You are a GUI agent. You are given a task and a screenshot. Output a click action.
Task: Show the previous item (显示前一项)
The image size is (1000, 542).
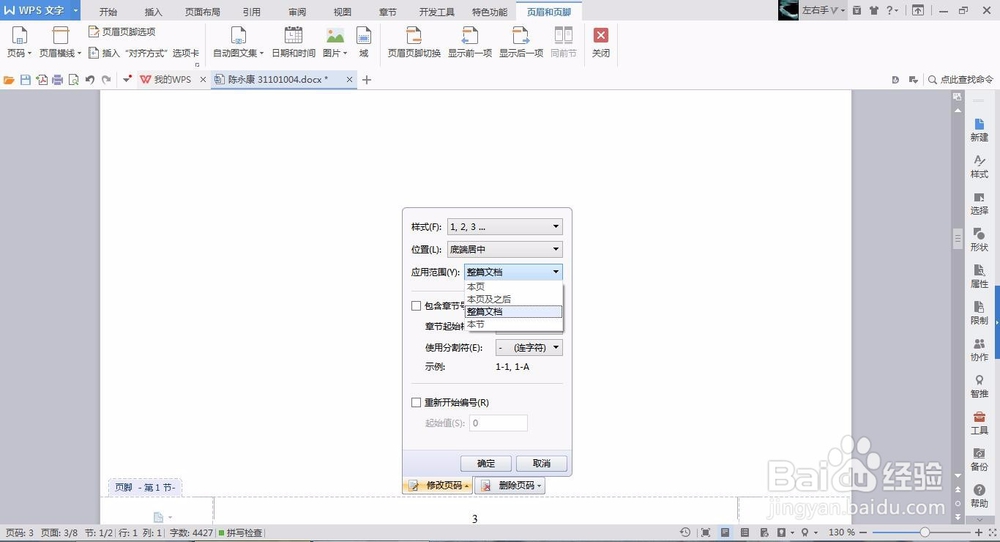tap(469, 43)
